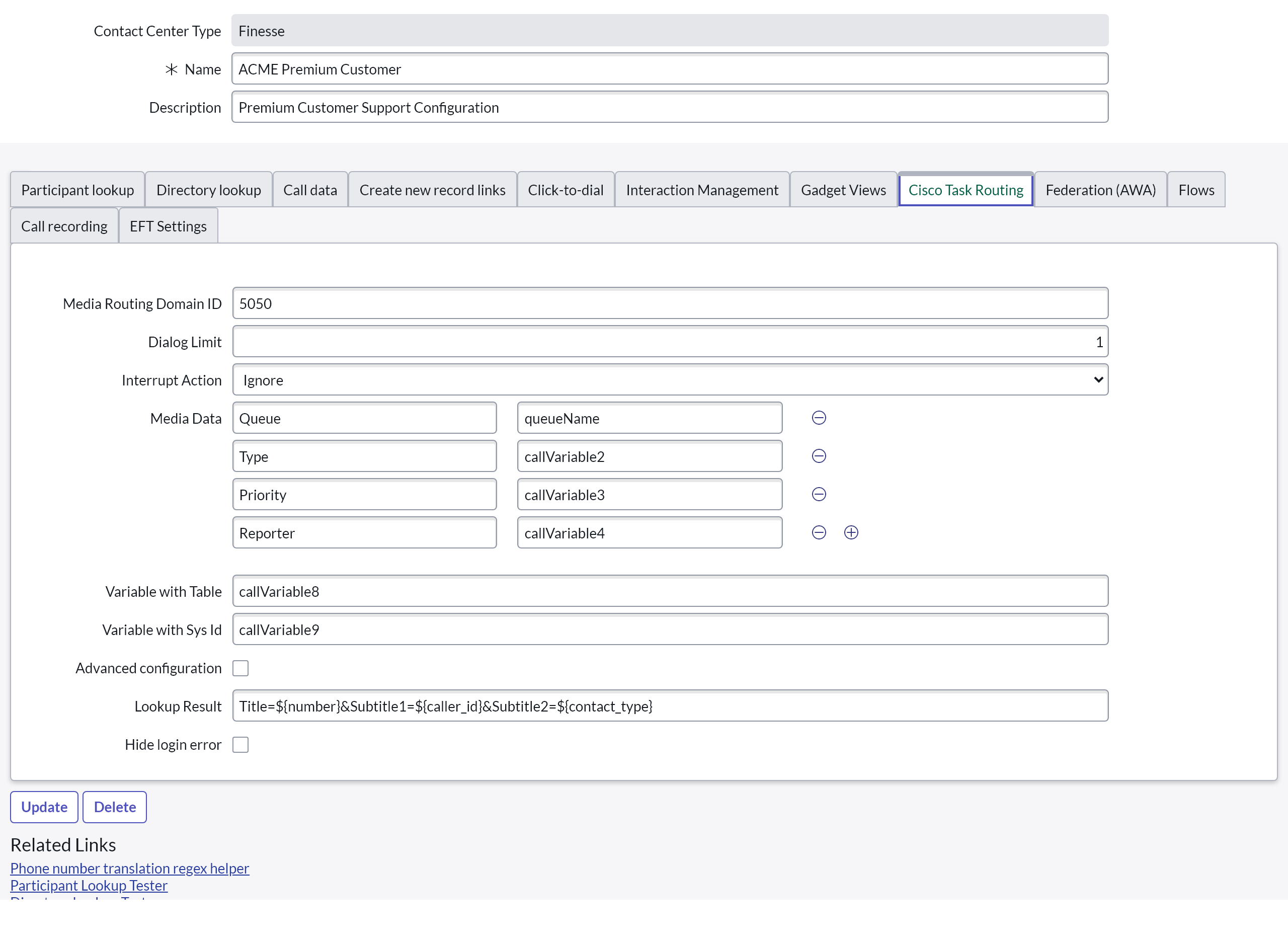
Task: Remove the Priority media data row
Action: click(x=819, y=494)
